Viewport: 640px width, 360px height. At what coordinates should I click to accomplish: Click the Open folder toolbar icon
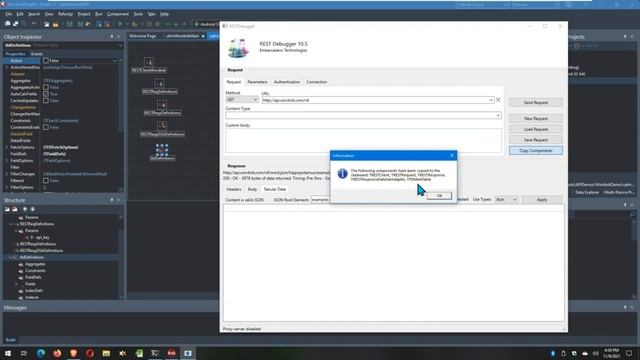point(56,24)
